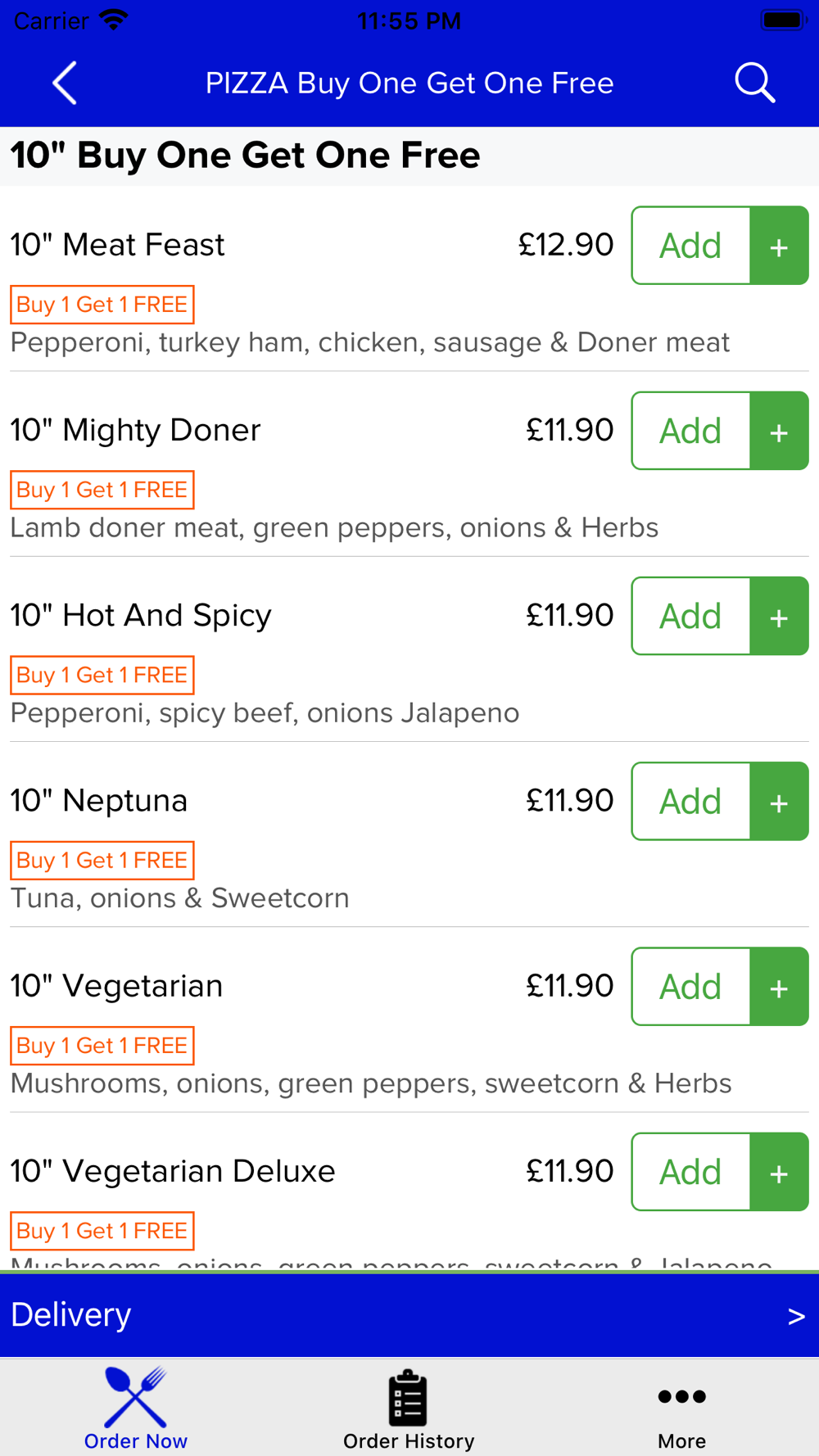
Task: Tap plus icon for 10" Vegetarian Deluxe
Action: coord(779,1172)
